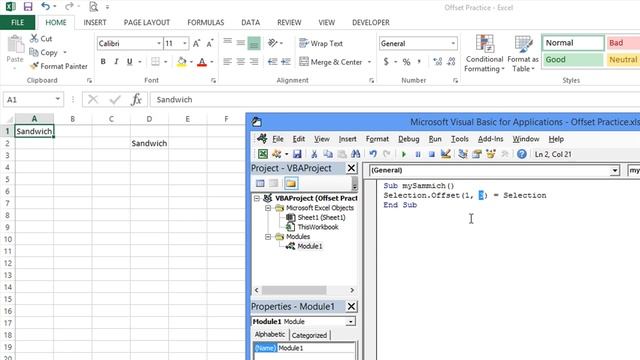640x360 pixels.
Task: Activate Format Painter
Action: tap(59, 66)
